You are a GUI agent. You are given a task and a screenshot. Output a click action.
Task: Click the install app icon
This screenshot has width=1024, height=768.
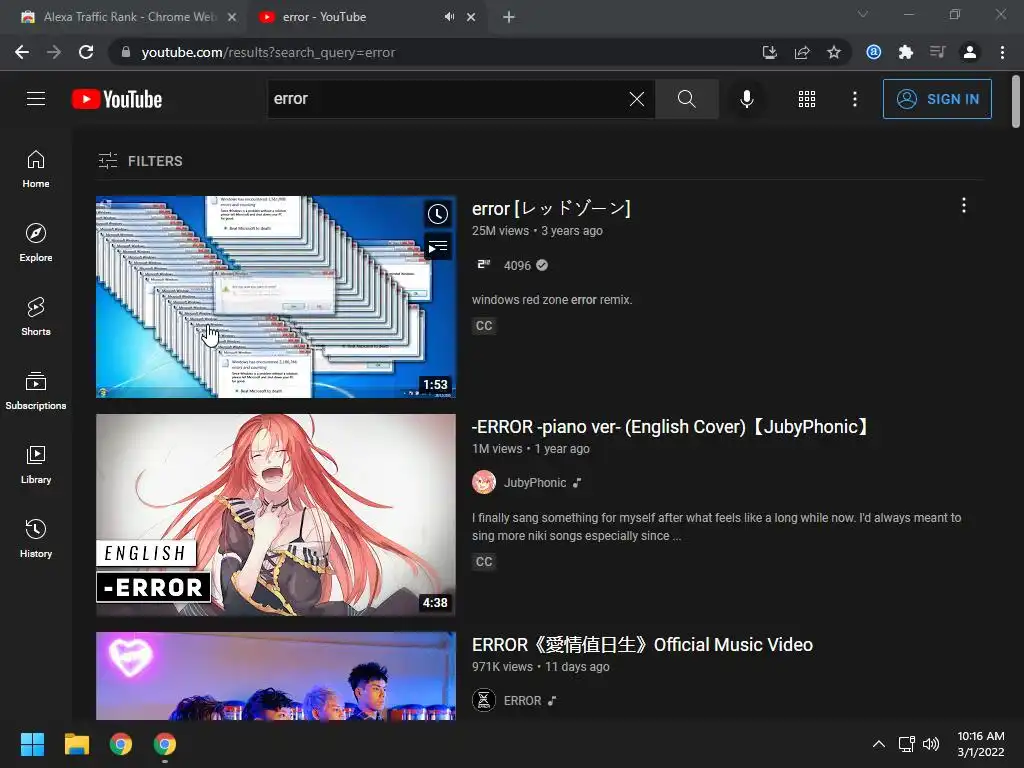tap(770, 52)
